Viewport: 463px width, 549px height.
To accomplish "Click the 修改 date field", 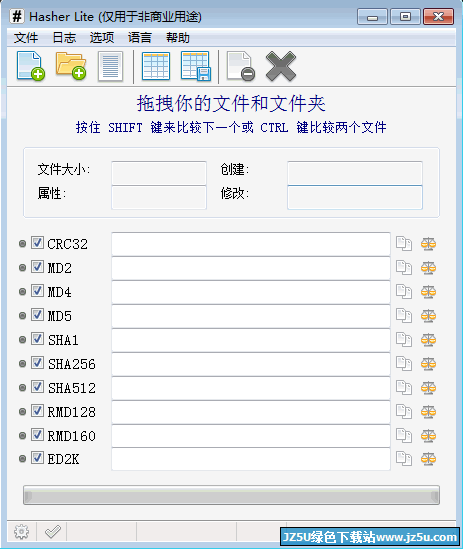I will point(355,197).
